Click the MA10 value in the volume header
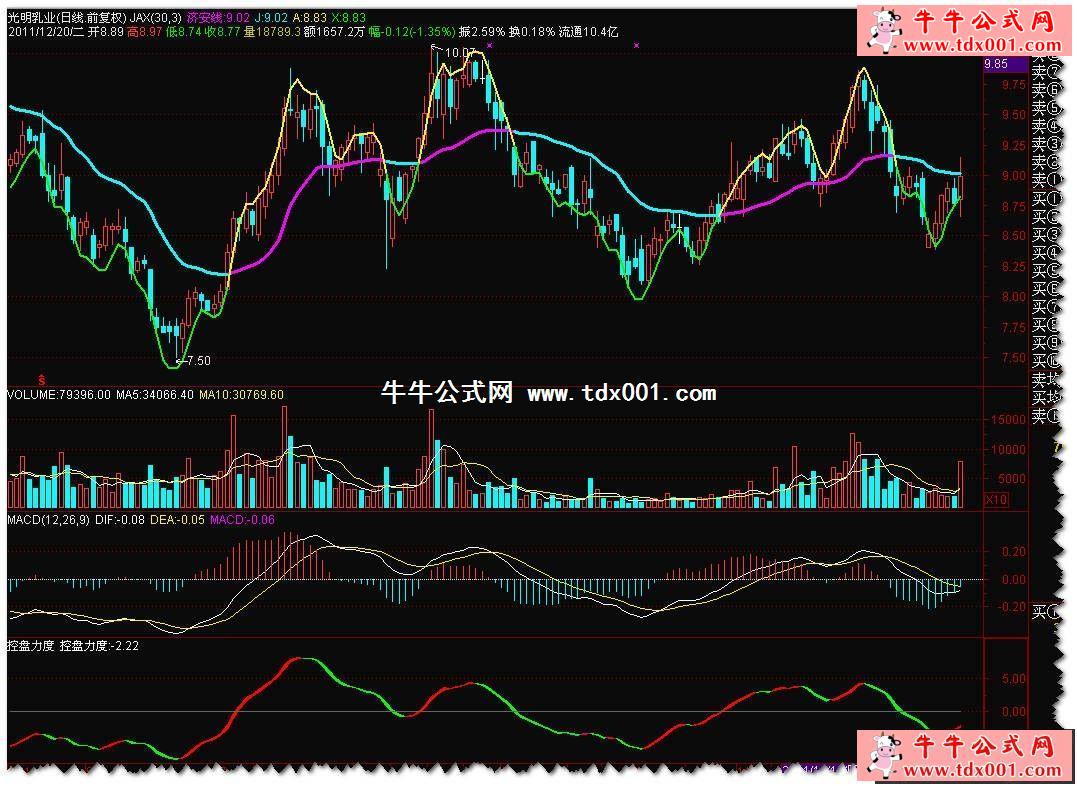The height and width of the screenshot is (786, 1077). click(240, 395)
